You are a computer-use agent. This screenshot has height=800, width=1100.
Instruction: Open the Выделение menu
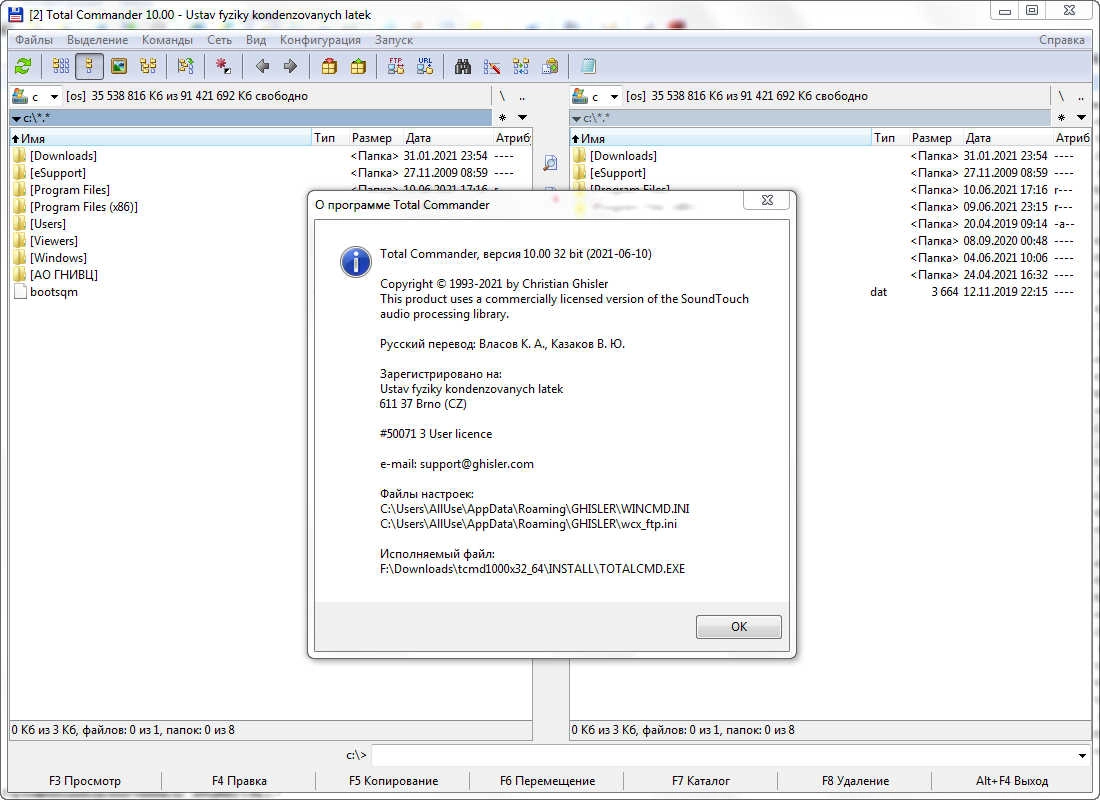tap(98, 40)
